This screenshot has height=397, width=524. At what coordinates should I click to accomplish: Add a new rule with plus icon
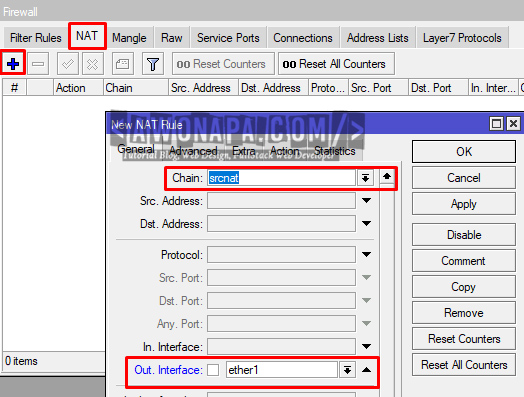(13, 63)
